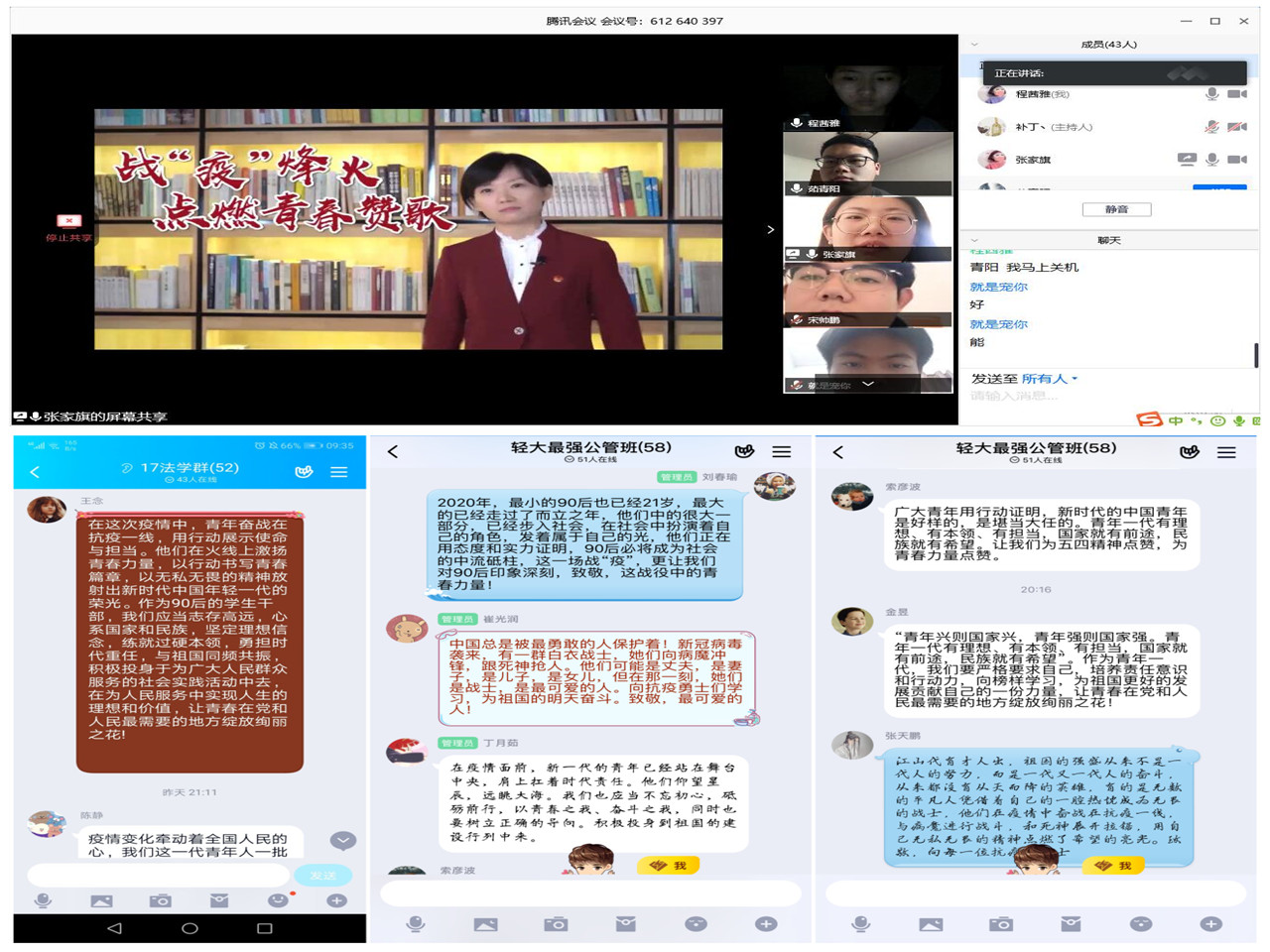The height and width of the screenshot is (952, 1270).
Task: Unmute 补丁's microphone in member list
Action: click(x=1211, y=127)
